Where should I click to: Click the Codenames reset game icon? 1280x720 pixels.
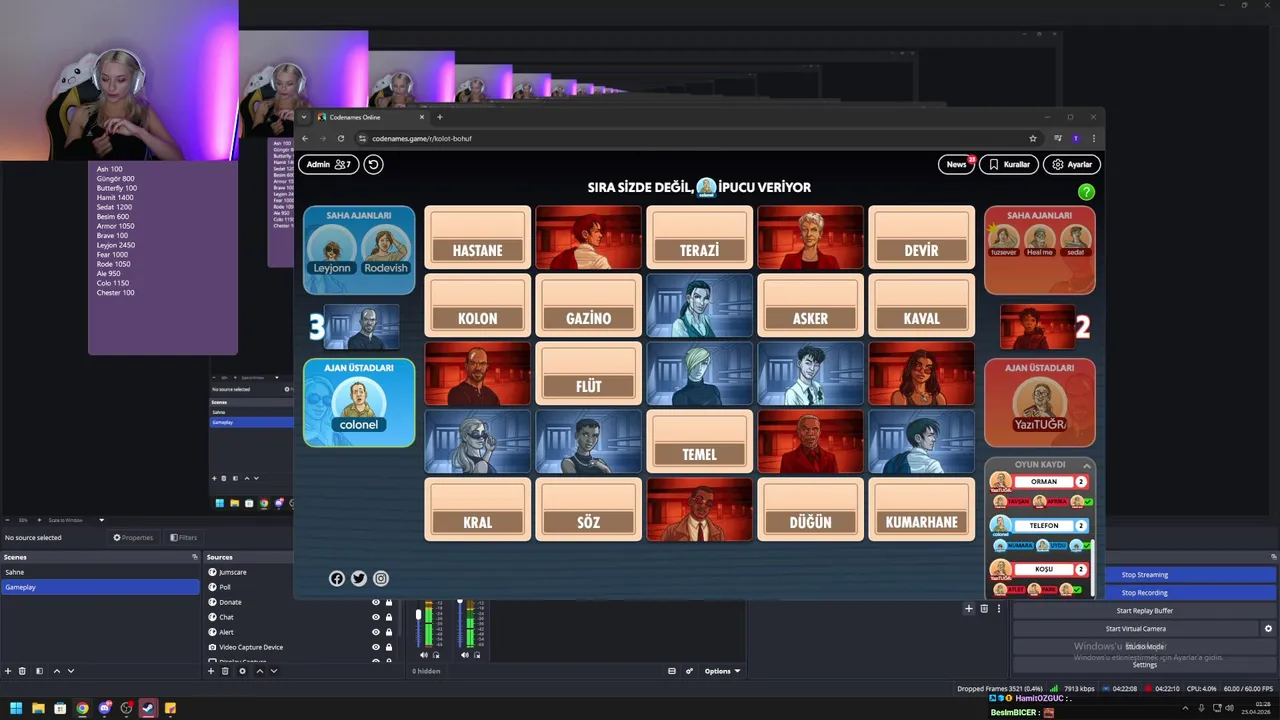point(373,164)
